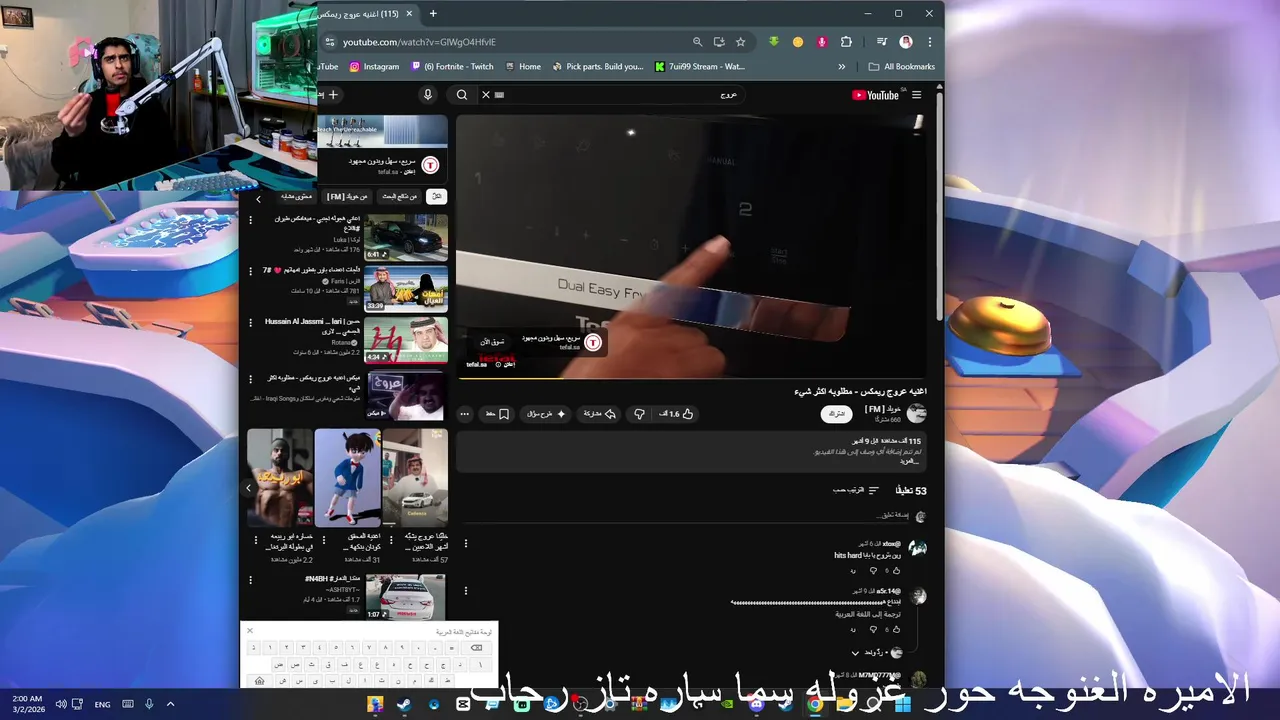The height and width of the screenshot is (720, 1280).
Task: Open Chrome three-dot menu
Action: (930, 42)
